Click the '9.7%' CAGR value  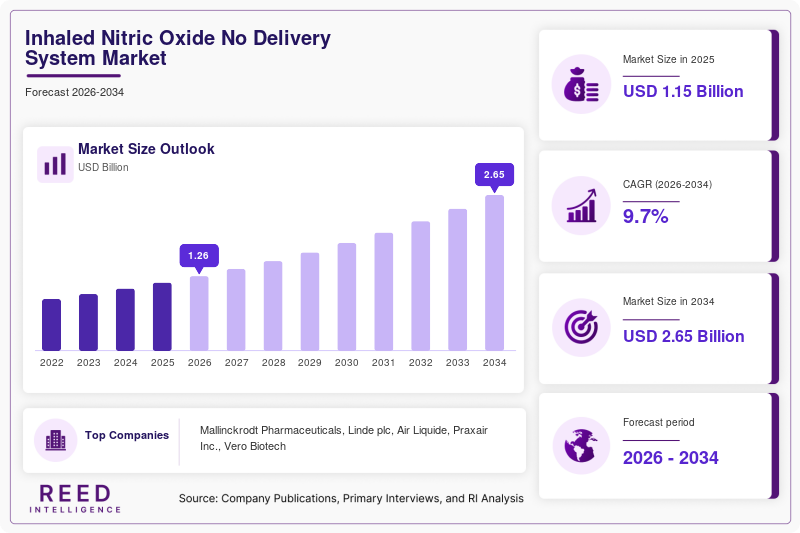point(645,216)
